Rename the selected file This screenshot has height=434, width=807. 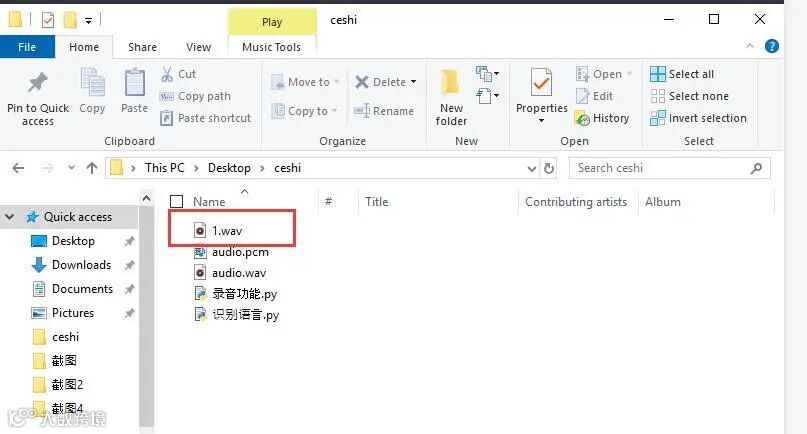[x=384, y=111]
